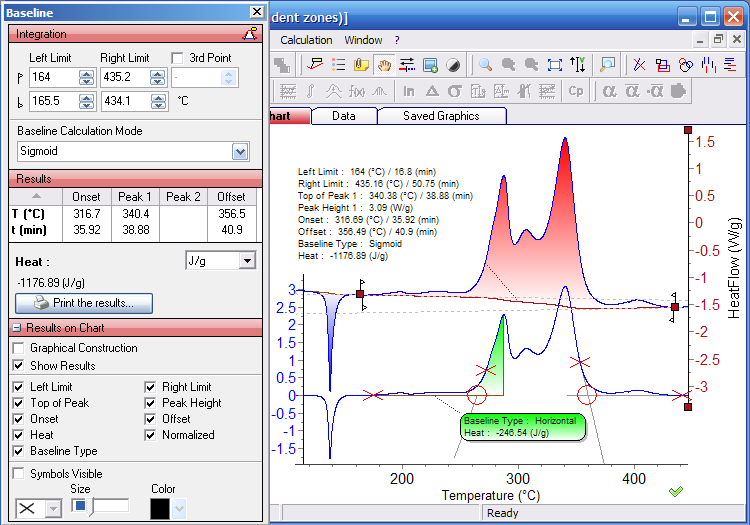Click the crossed curves icon
Image resolution: width=750 pixels, height=525 pixels.
[639, 65]
